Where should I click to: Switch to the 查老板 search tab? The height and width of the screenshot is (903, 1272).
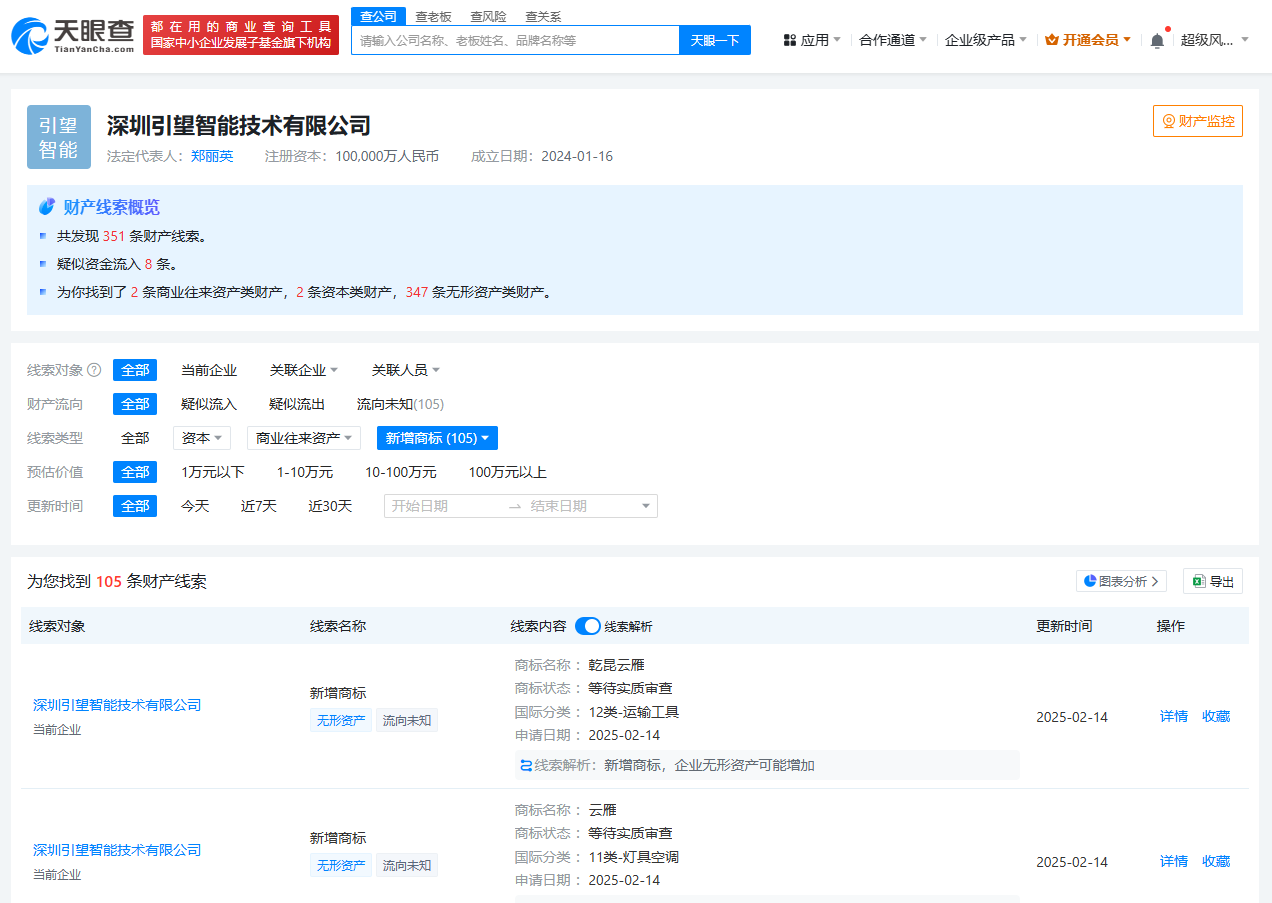pos(433,16)
